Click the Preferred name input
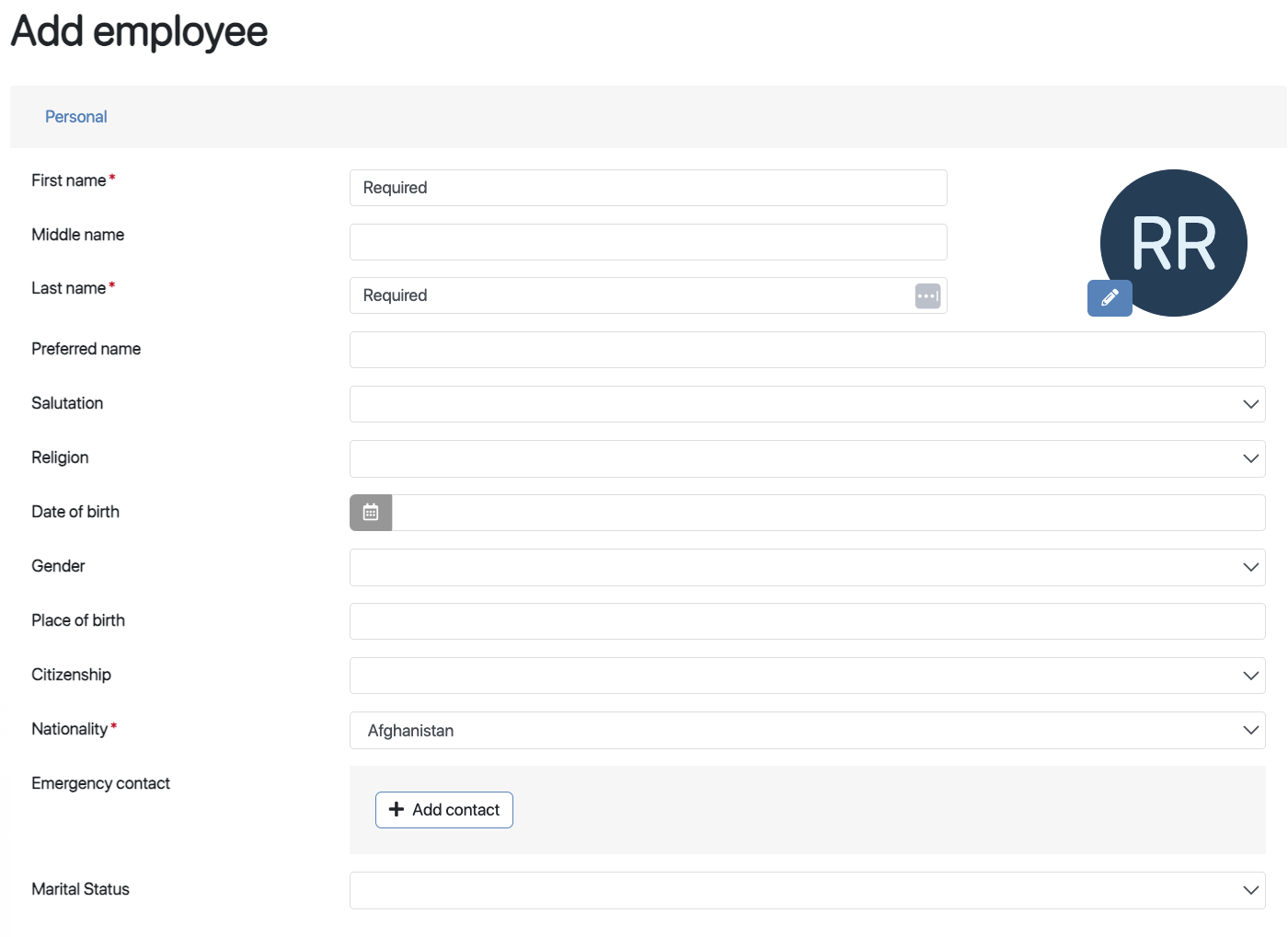1288x937 pixels. (x=807, y=350)
